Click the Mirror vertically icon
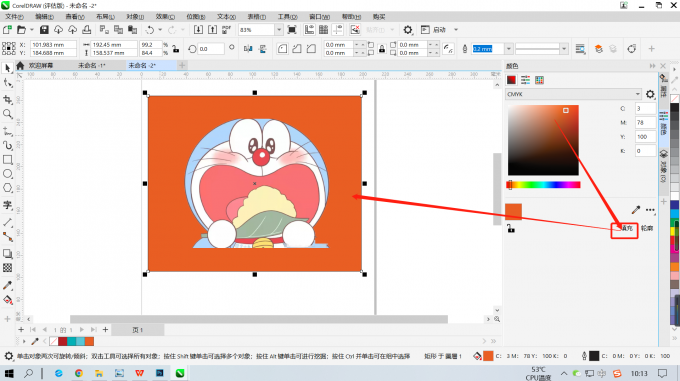 (x=263, y=49)
